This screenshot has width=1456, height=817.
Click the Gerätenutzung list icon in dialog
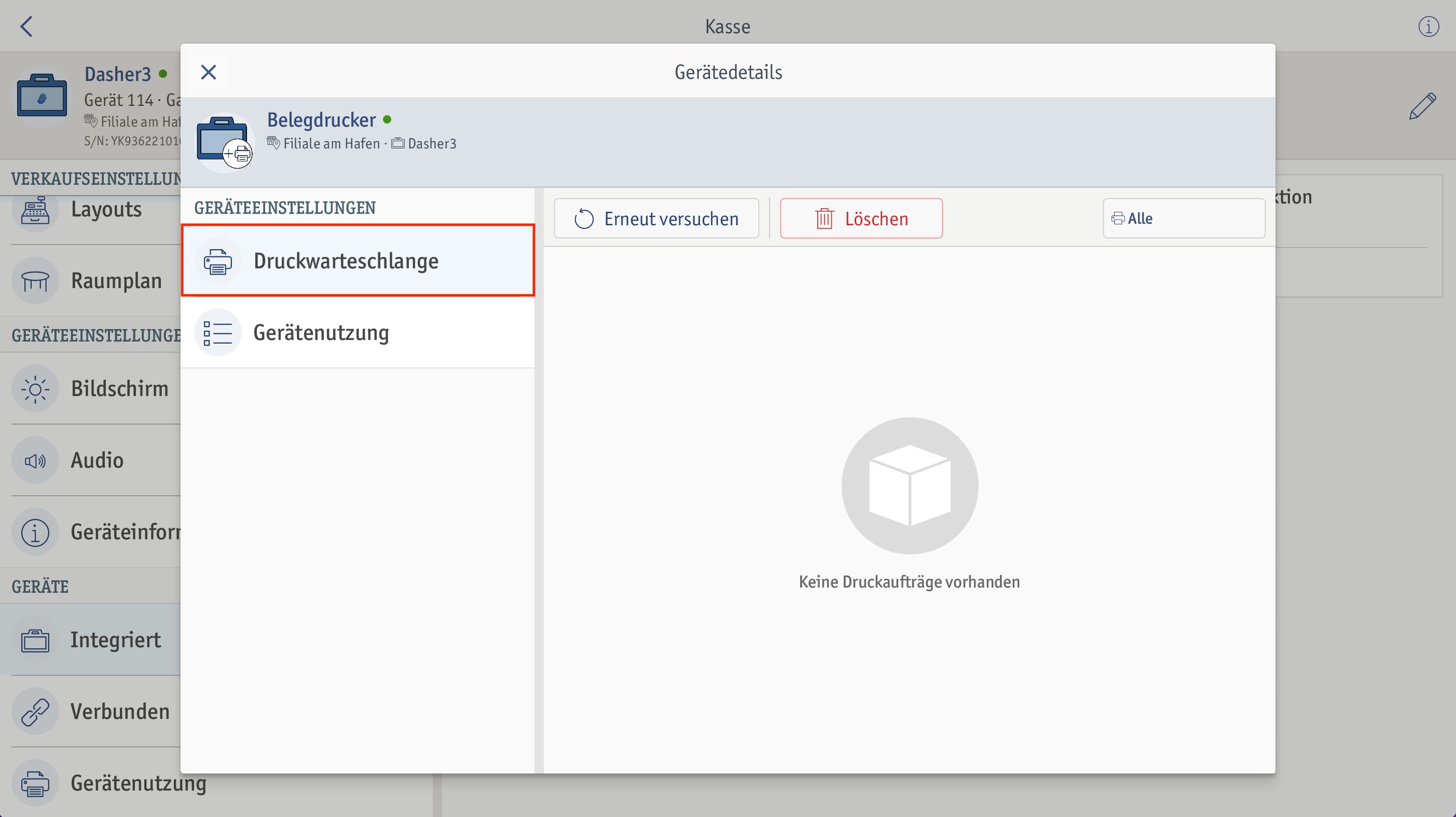217,332
